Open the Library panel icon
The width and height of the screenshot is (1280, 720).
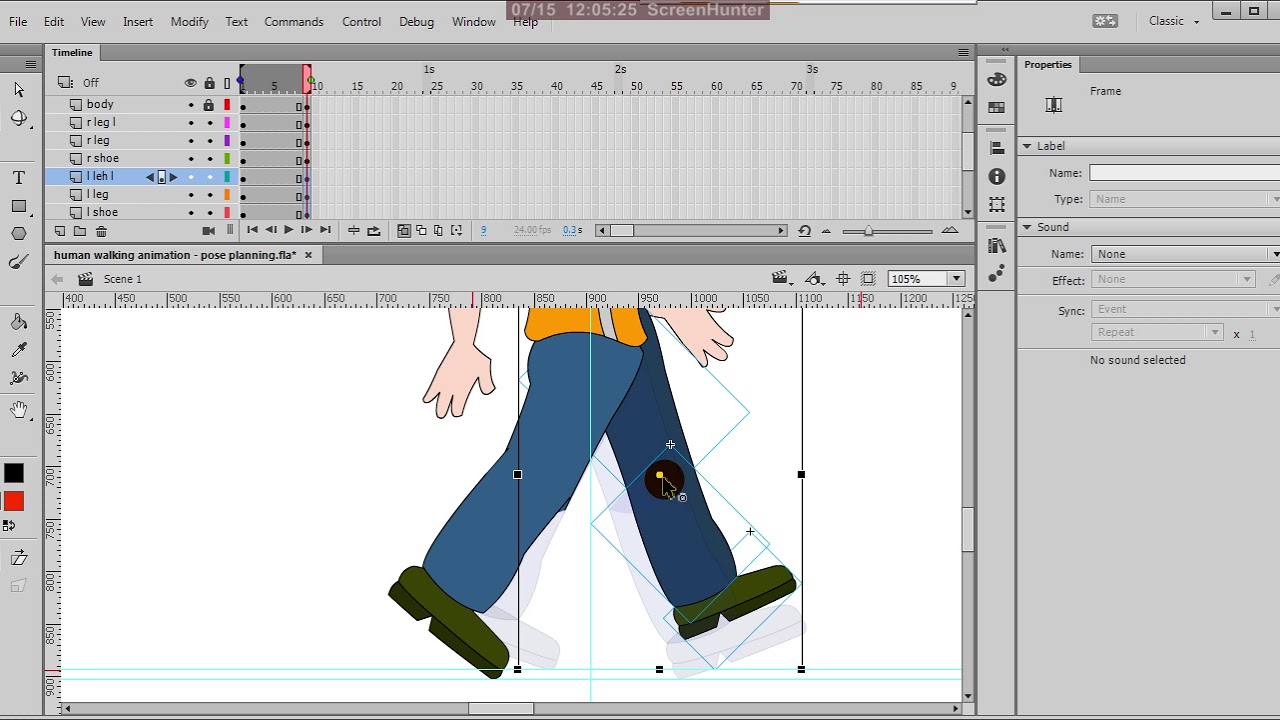[997, 245]
